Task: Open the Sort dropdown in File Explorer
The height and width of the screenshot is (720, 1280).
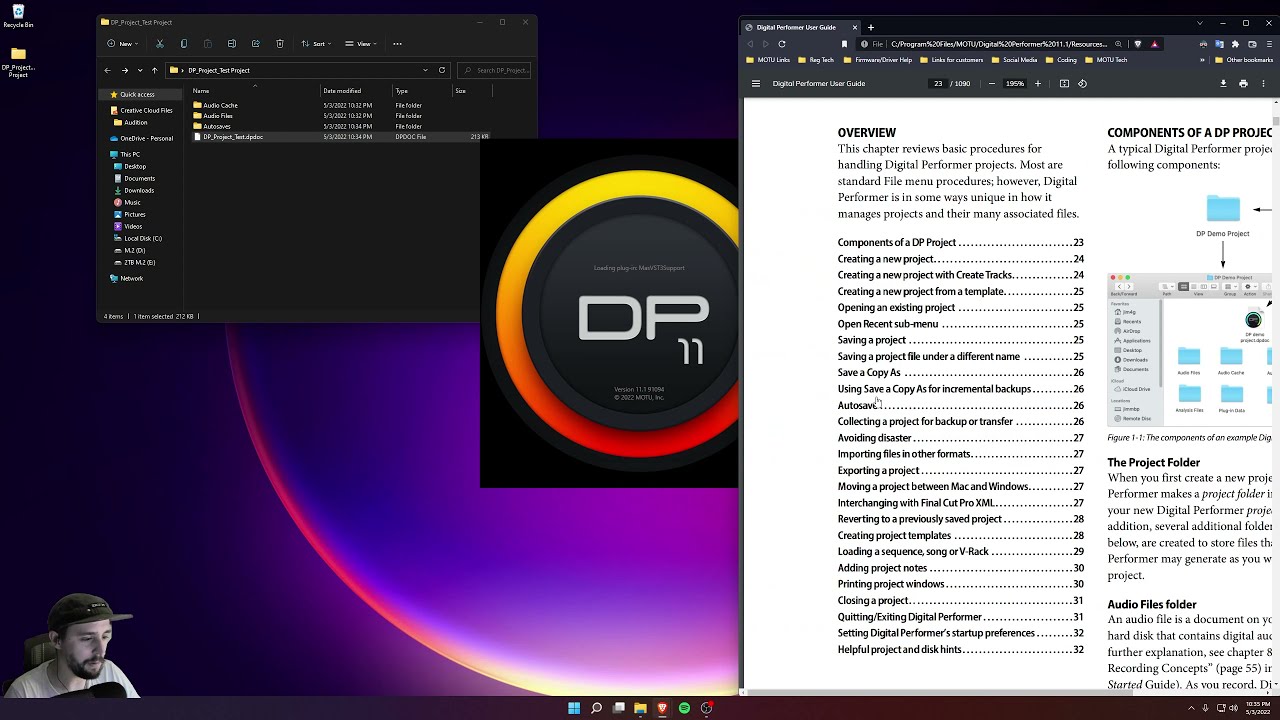Action: click(317, 44)
